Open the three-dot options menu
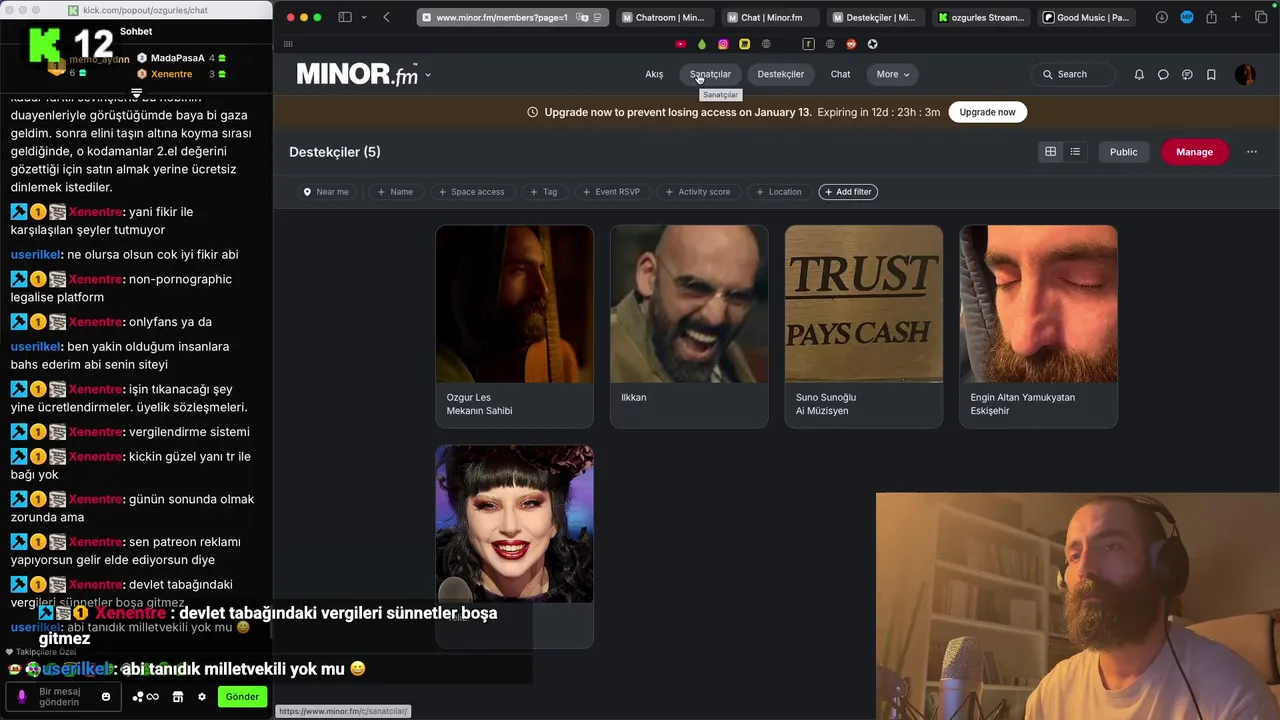 [x=1252, y=152]
